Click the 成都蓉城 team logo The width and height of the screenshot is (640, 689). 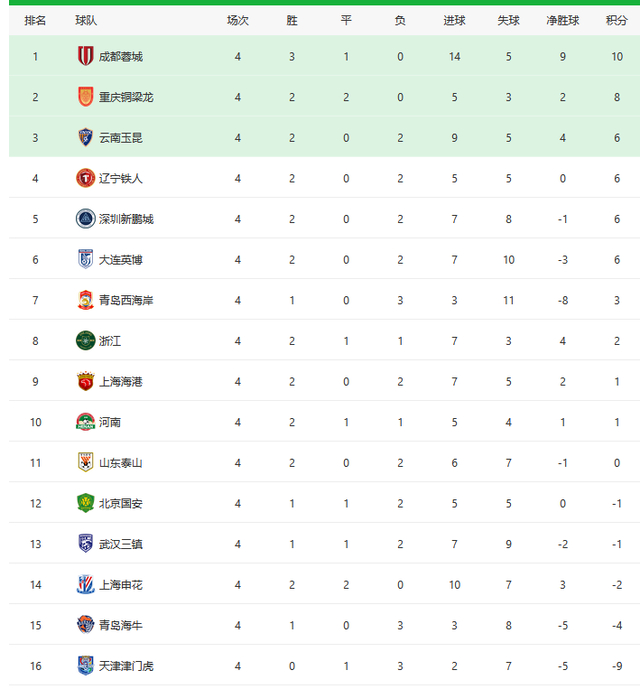tap(85, 57)
